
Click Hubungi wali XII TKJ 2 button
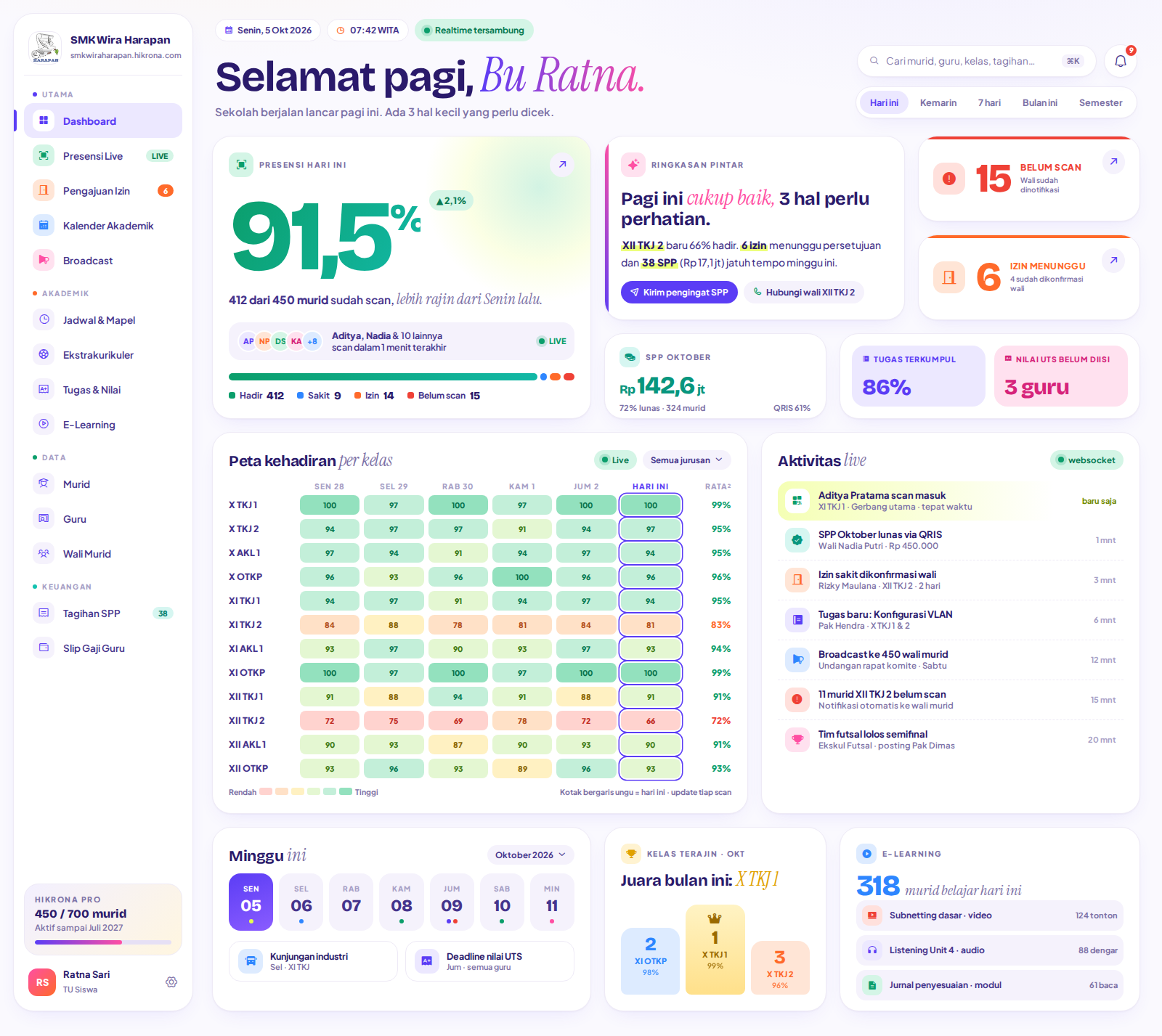pos(804,292)
